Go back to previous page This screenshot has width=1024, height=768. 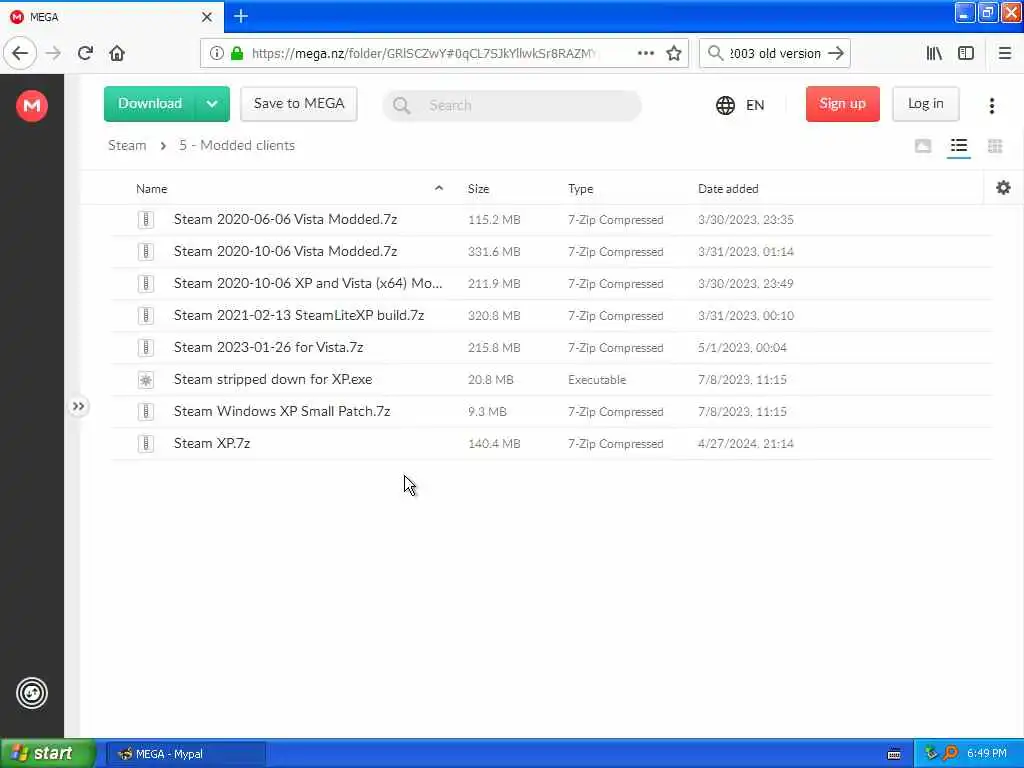tap(20, 53)
